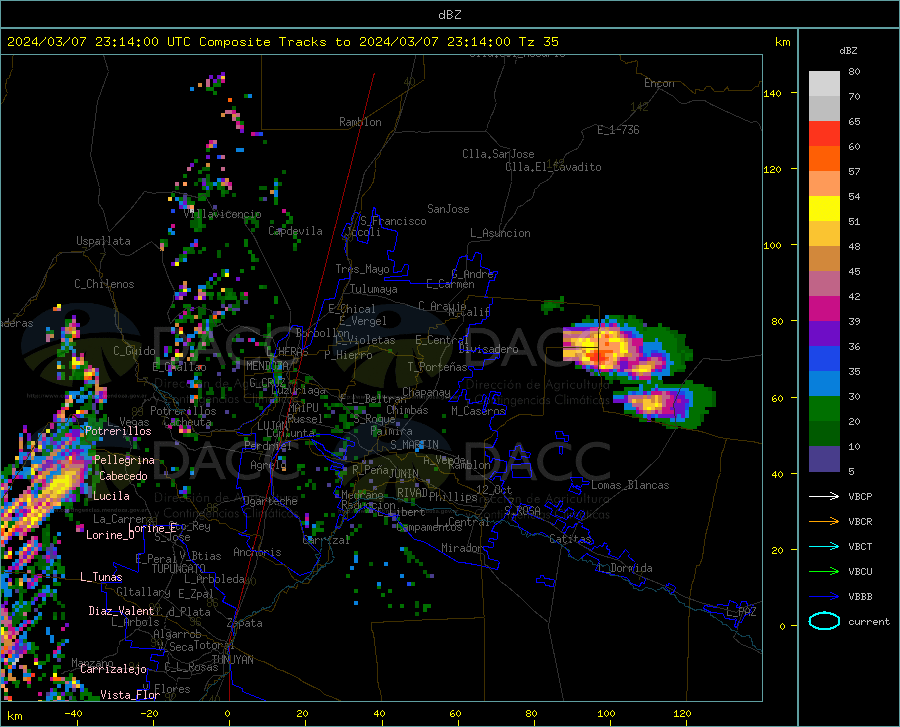900x727 pixels.
Task: Click the orange VBCR arrow in legend
Action: coord(824,522)
